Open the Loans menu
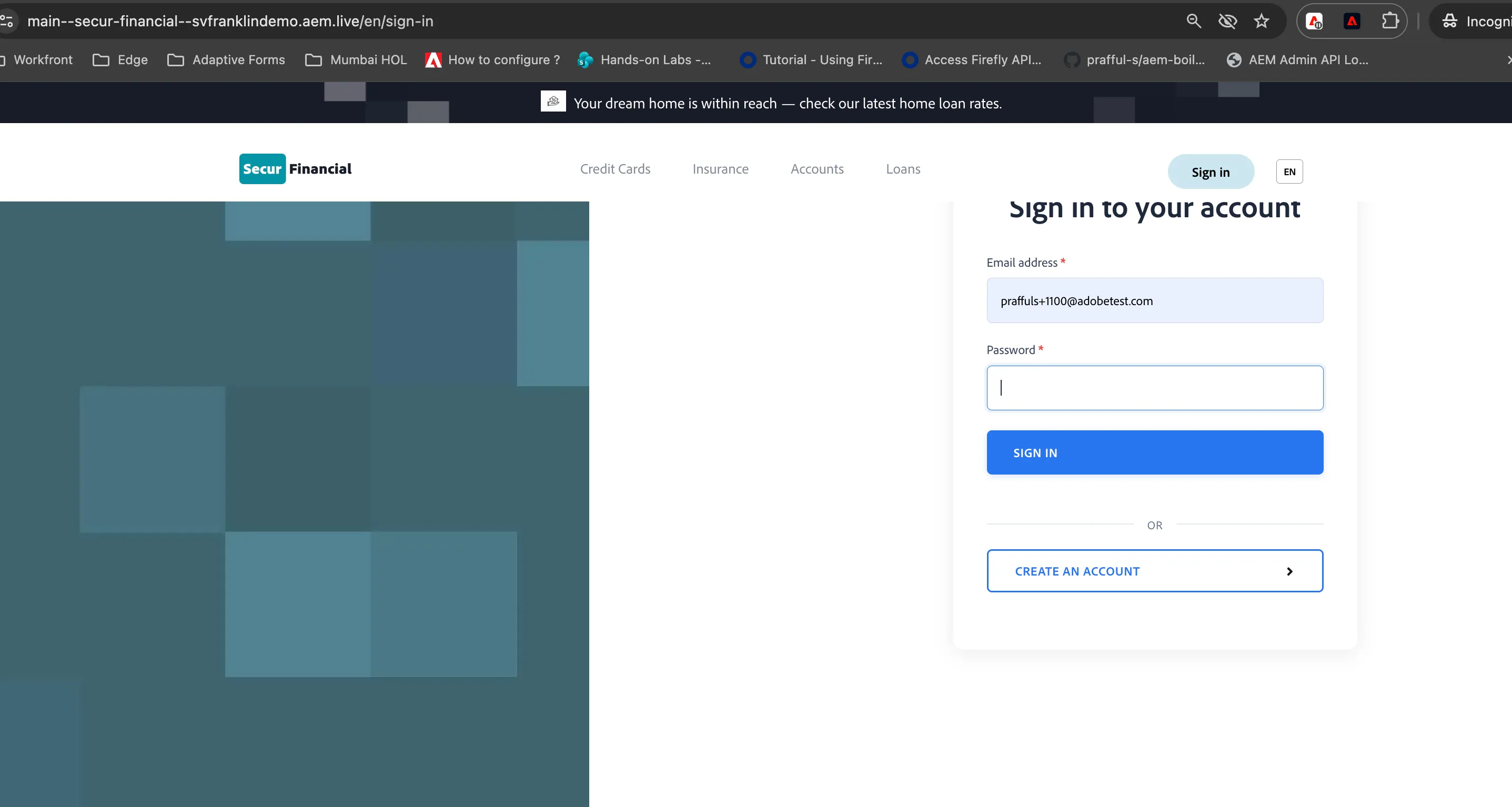 tap(903, 169)
